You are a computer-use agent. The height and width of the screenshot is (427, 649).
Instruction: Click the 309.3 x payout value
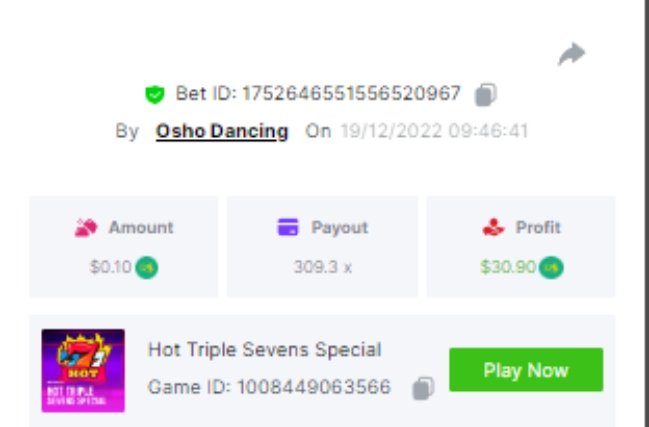pyautogui.click(x=321, y=268)
